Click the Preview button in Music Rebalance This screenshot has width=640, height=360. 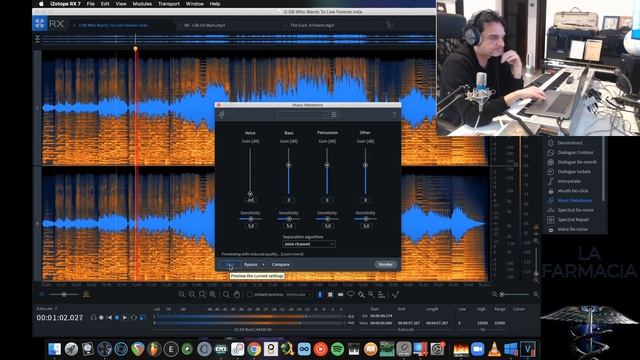230,264
